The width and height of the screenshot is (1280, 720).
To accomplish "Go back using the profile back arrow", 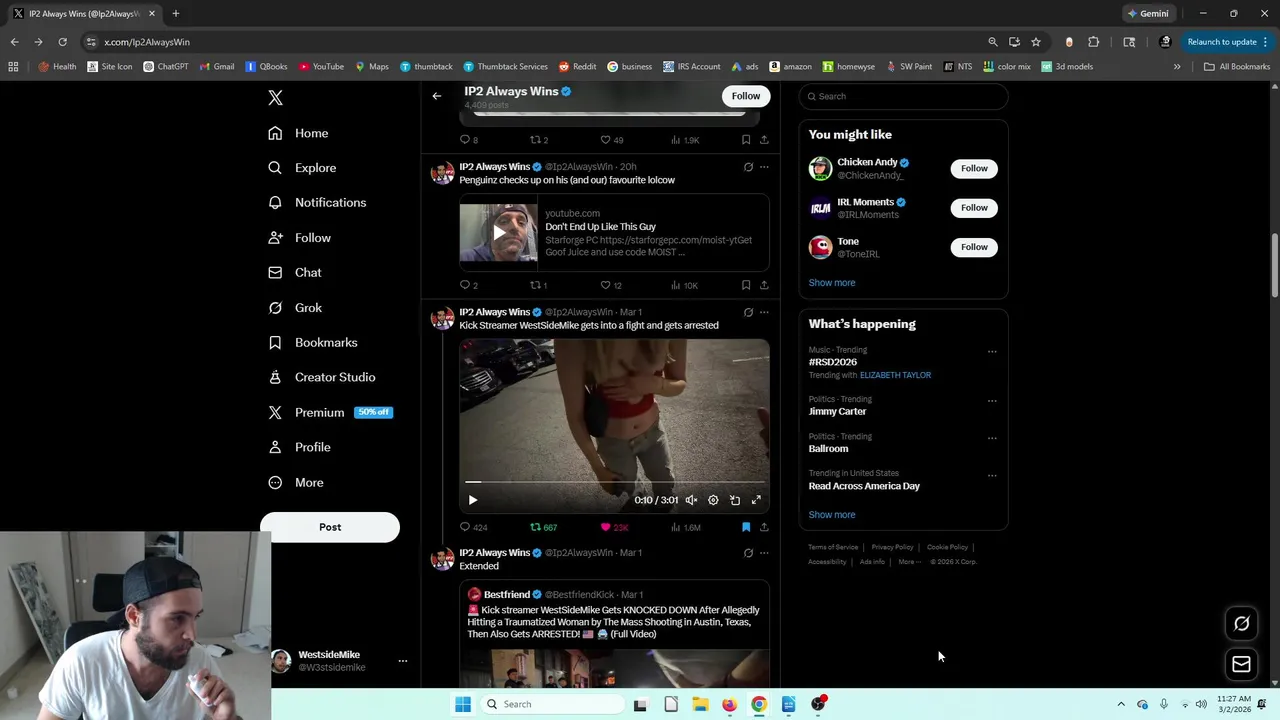I will 436,96.
